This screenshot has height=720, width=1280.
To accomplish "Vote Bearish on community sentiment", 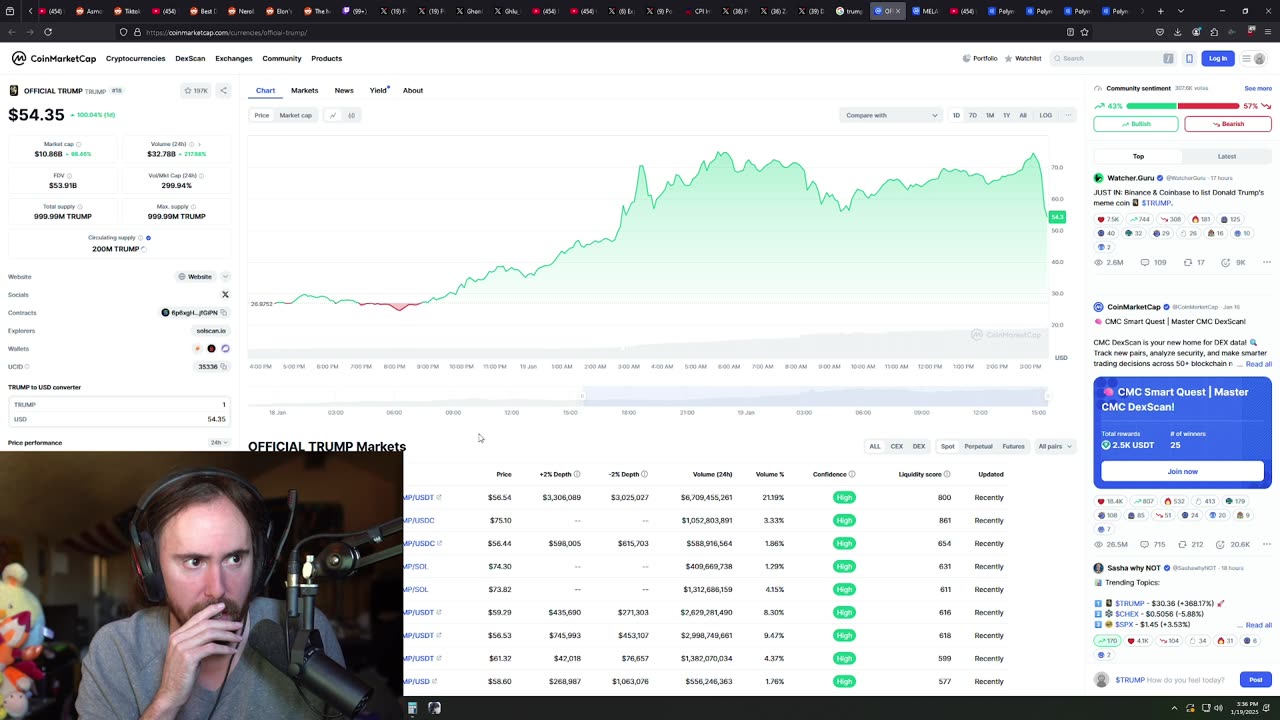I will [x=1228, y=124].
